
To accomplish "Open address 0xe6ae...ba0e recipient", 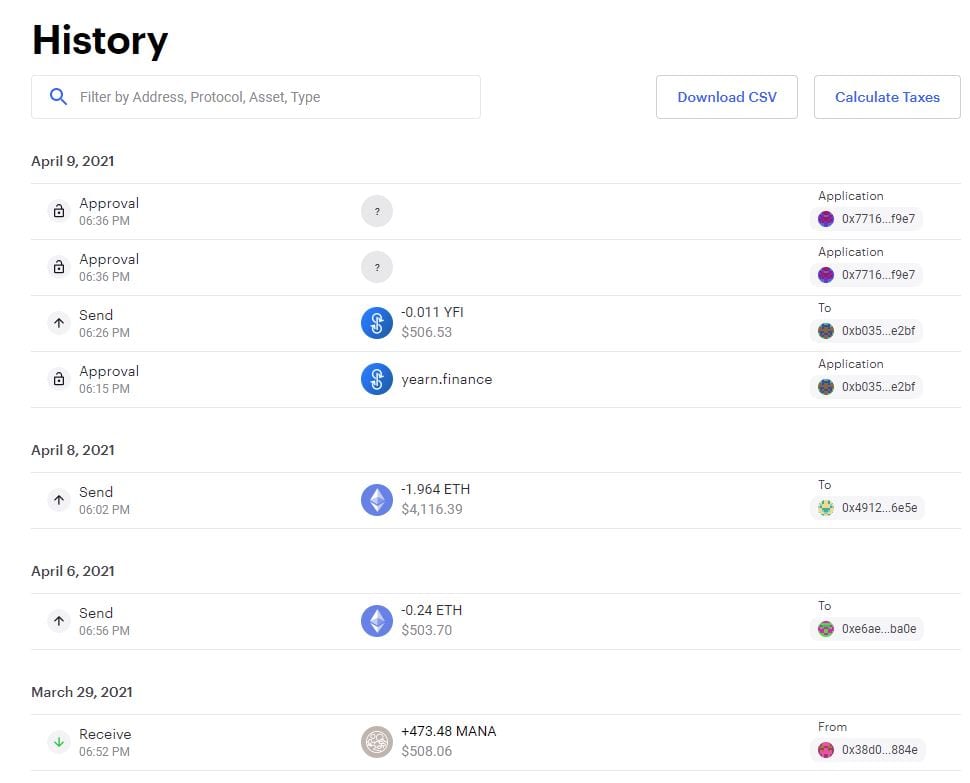I will [x=867, y=629].
